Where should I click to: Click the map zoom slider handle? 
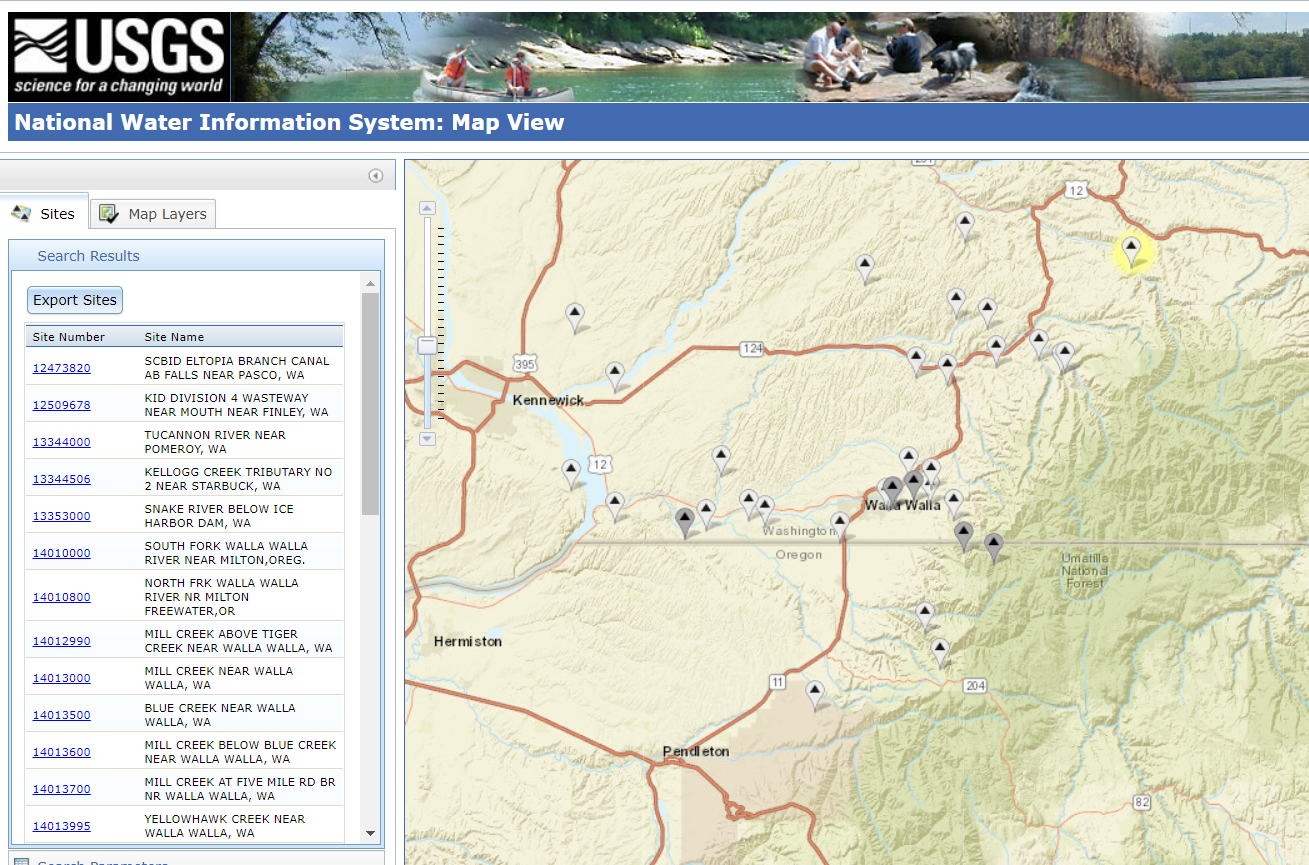tap(427, 345)
